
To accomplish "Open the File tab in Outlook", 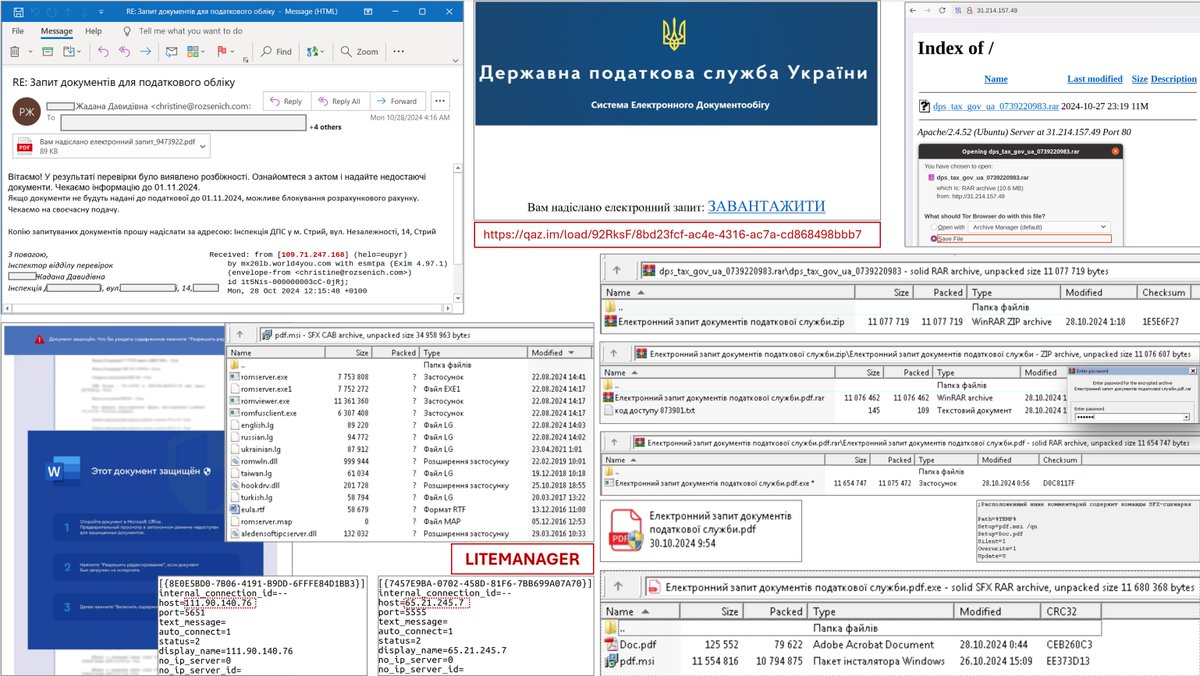I will pyautogui.click(x=18, y=31).
